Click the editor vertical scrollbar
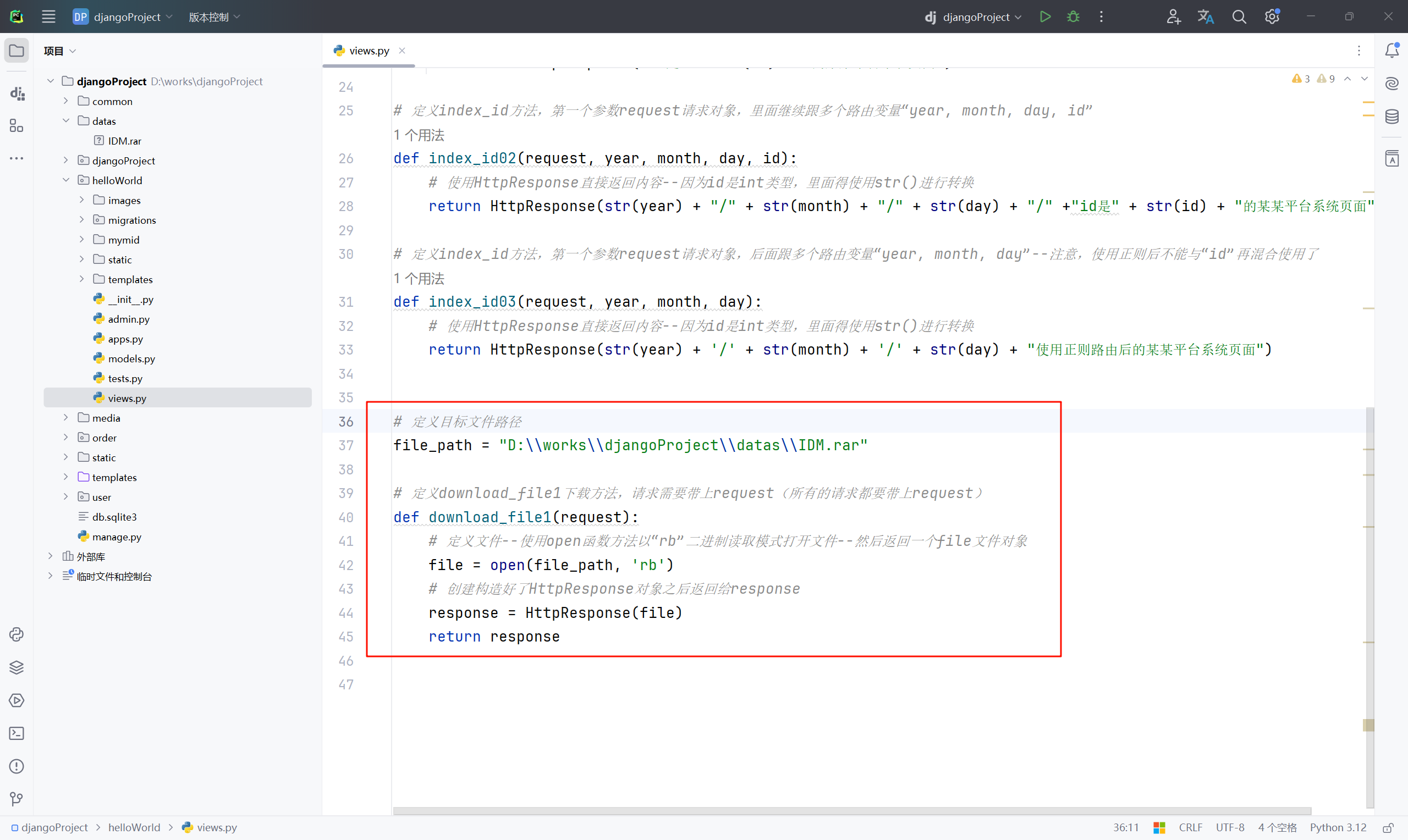The width and height of the screenshot is (1408, 840). tap(1369, 607)
